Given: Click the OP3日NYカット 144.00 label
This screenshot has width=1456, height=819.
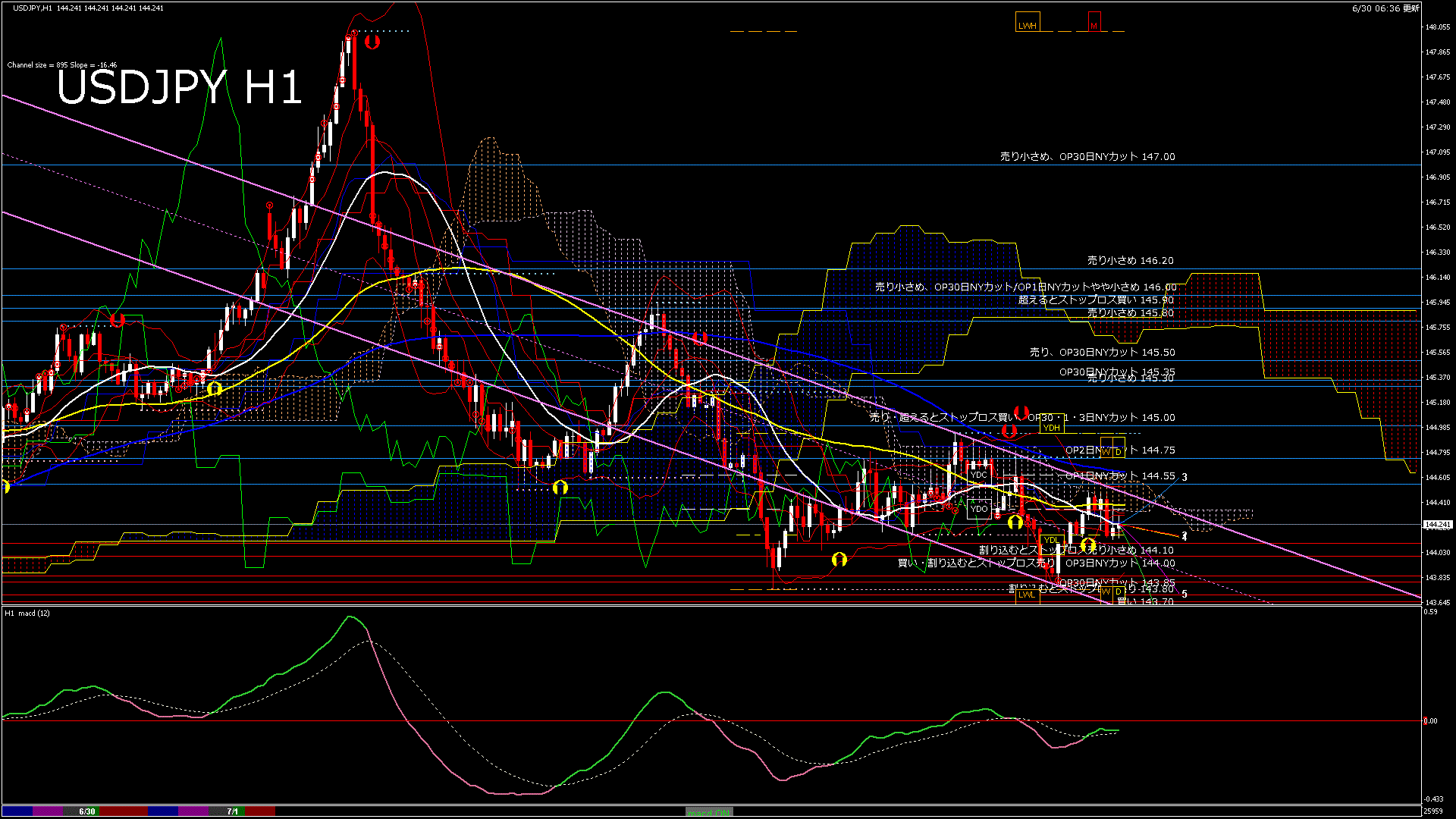Looking at the screenshot, I should tap(1120, 563).
